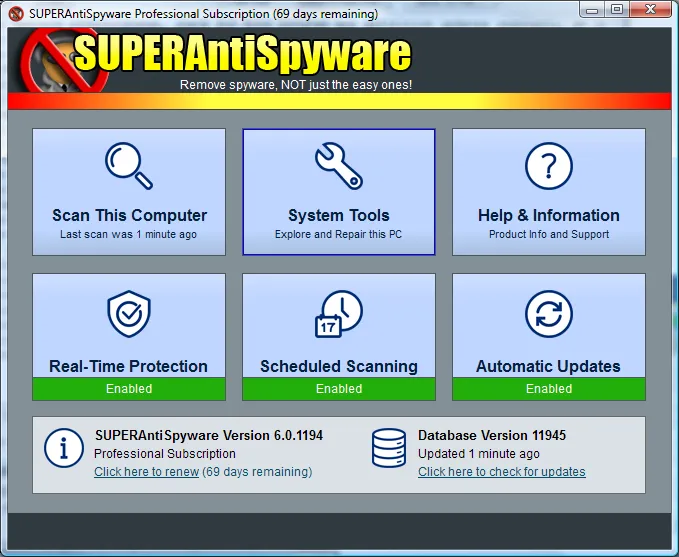This screenshot has width=679, height=557.
Task: Open the Scheduled Scanning calendar clock icon
Action: click(339, 315)
